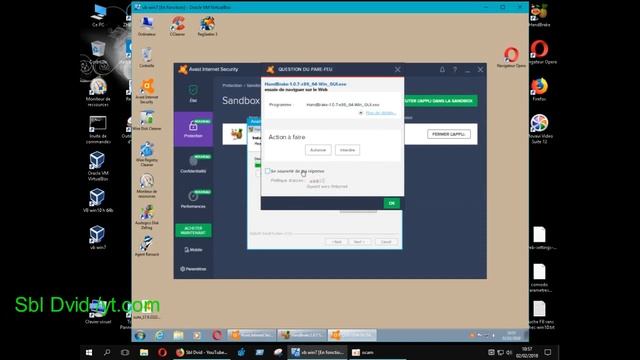
Task: Click the green Acheter Maintenant button
Action: coord(193,230)
